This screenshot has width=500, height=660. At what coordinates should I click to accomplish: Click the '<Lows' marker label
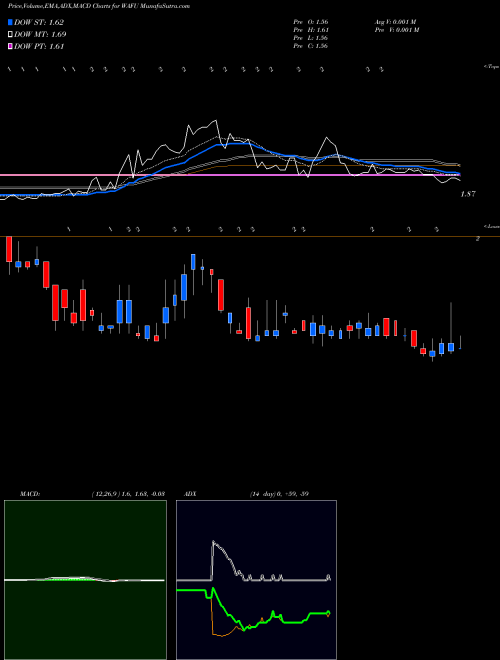(492, 226)
